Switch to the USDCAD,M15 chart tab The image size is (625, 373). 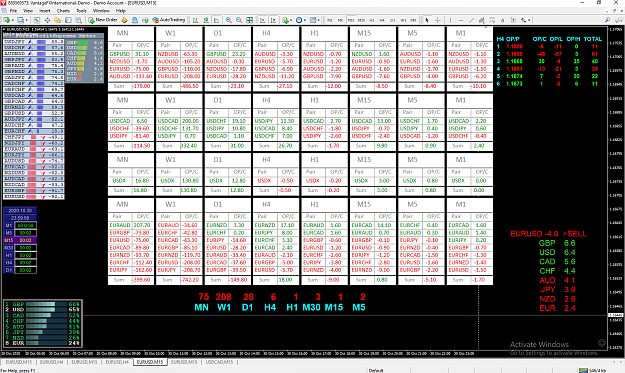(x=220, y=362)
